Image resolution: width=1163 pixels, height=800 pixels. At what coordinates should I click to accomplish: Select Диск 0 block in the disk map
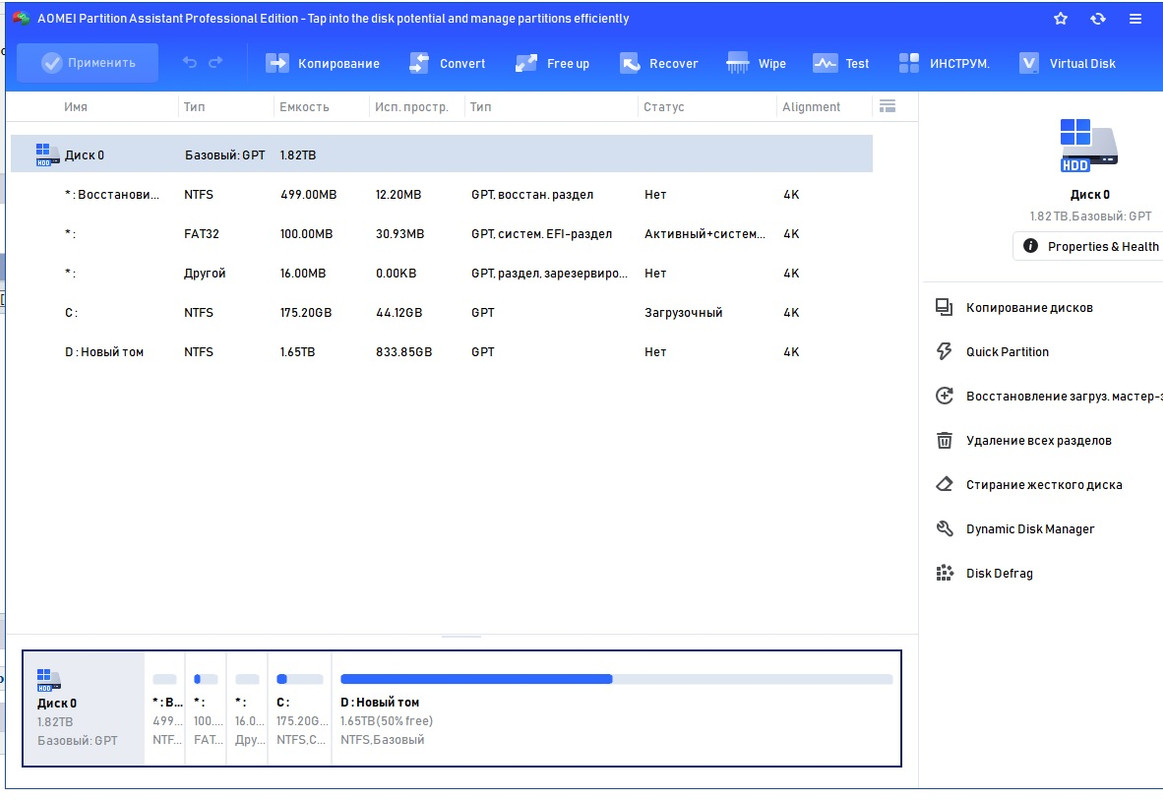pos(84,708)
